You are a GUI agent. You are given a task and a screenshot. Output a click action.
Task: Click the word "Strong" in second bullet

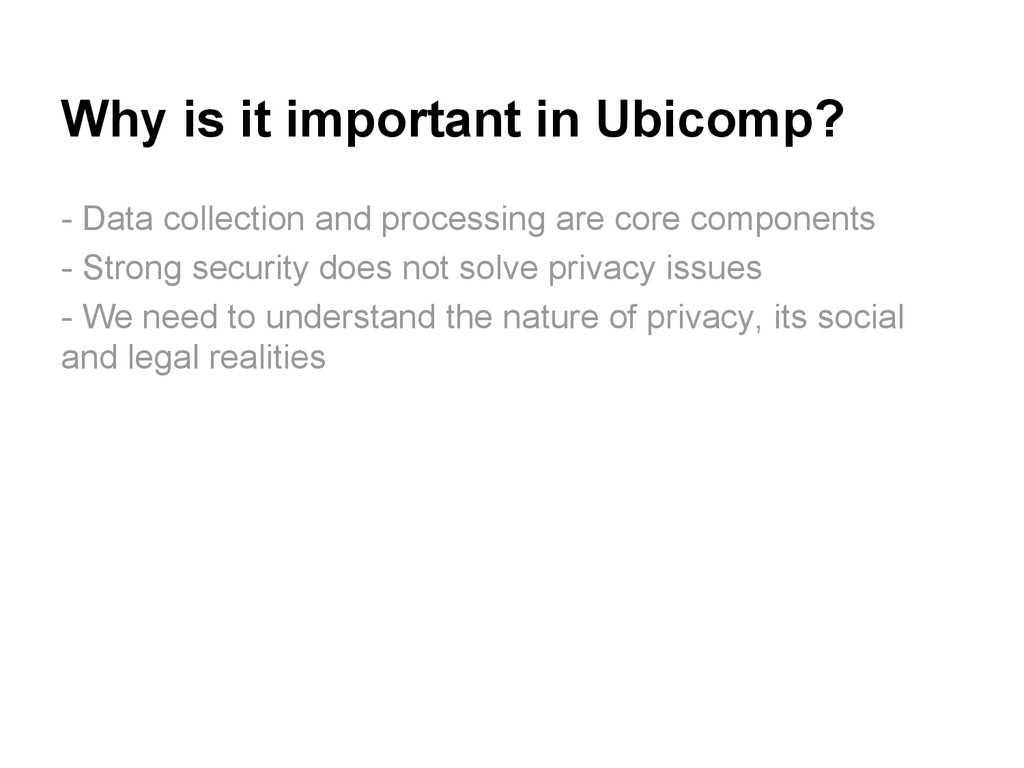click(x=131, y=268)
